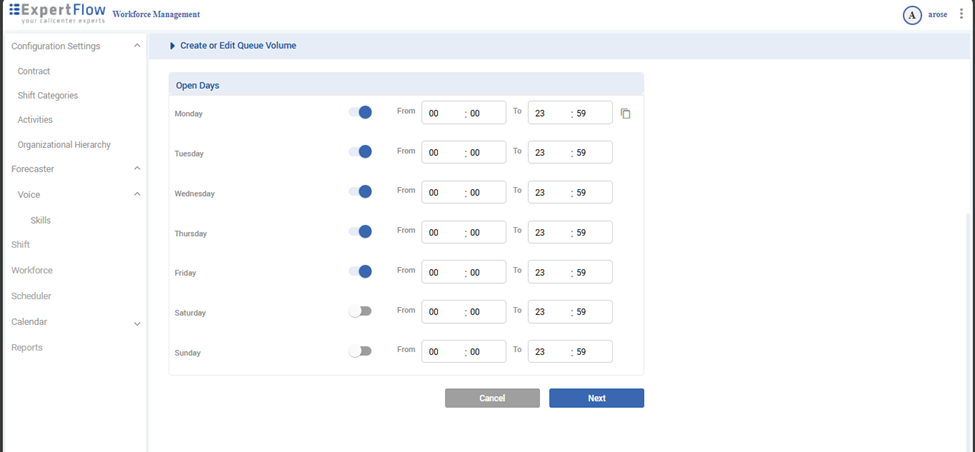Click the ExpertFlow logo
The image size is (975, 452).
[x=58, y=14]
